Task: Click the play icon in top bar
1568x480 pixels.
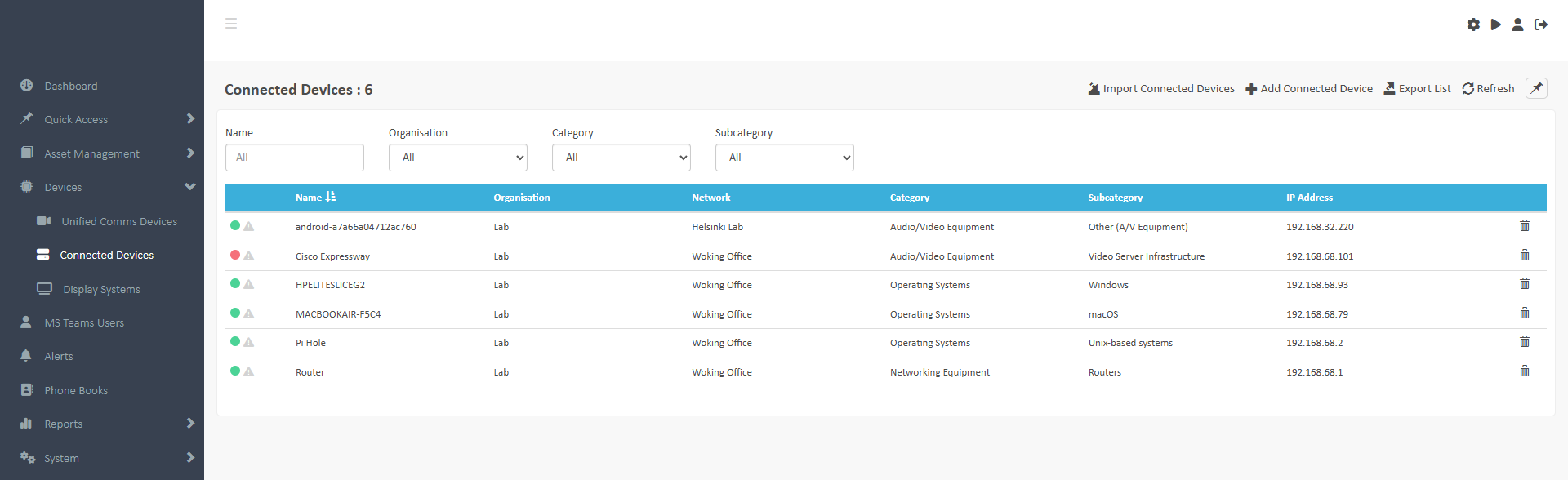Action: click(x=1495, y=24)
